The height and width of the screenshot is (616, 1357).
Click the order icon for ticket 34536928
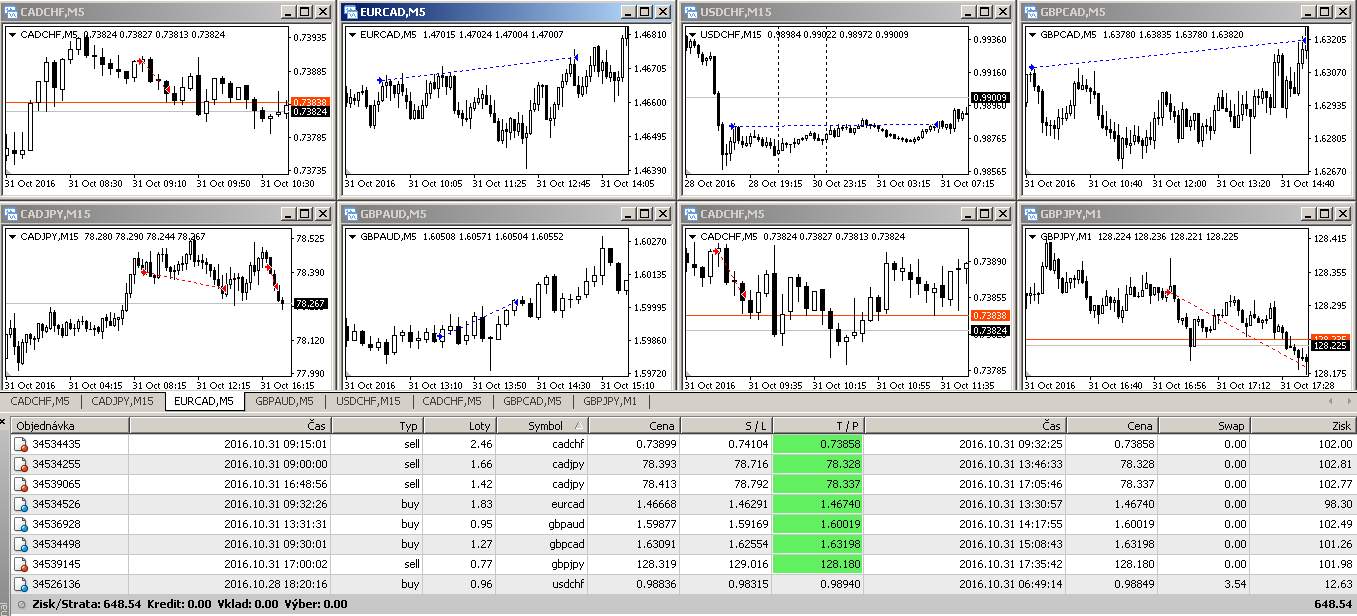20,524
